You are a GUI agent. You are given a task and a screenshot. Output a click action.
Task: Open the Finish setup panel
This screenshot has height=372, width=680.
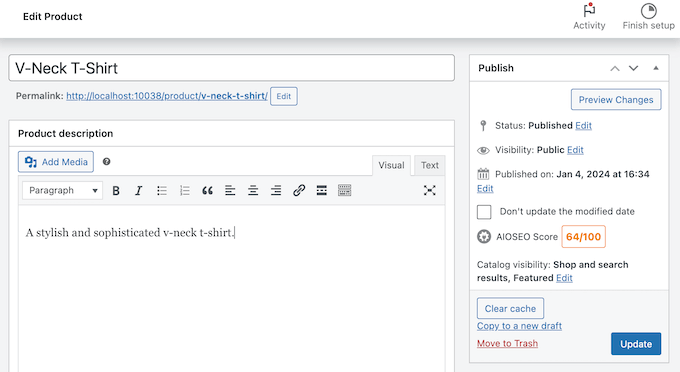click(648, 17)
